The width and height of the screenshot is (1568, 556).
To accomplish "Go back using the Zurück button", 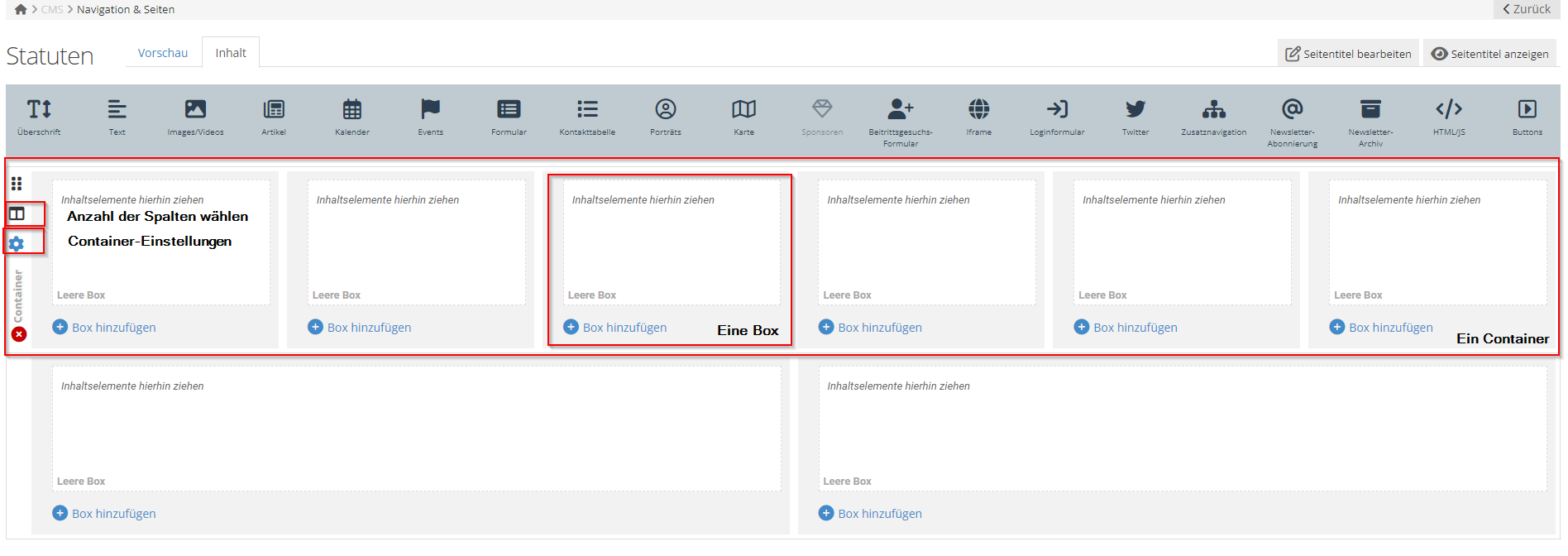I will point(1527,9).
